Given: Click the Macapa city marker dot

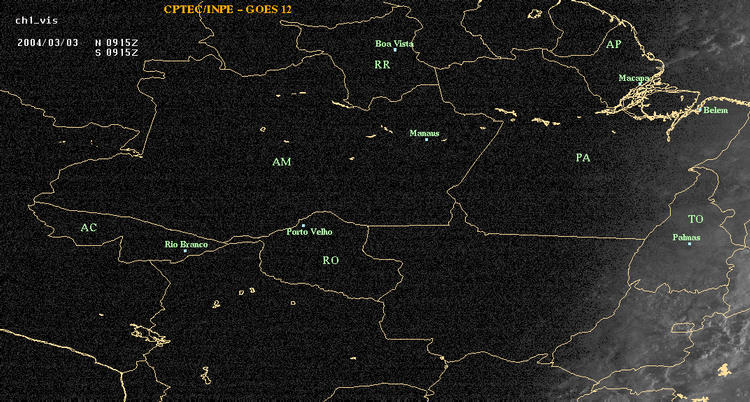Looking at the screenshot, I should [x=640, y=84].
